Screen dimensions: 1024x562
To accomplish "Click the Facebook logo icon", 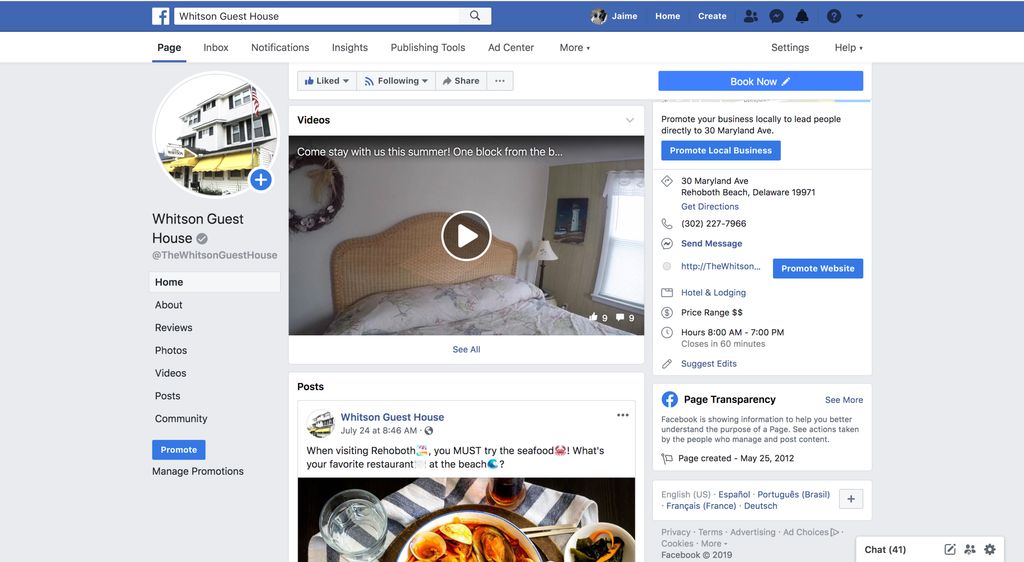I will pos(161,16).
